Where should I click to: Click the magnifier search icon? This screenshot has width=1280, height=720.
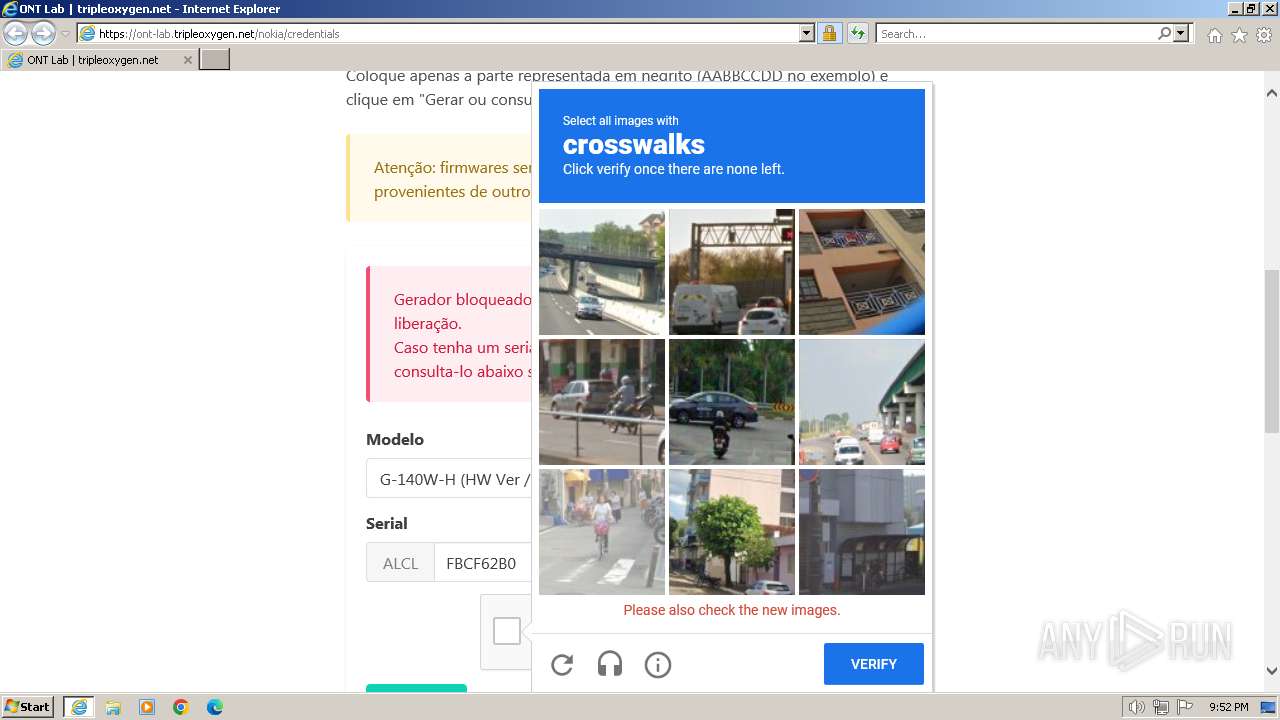coord(1164,33)
